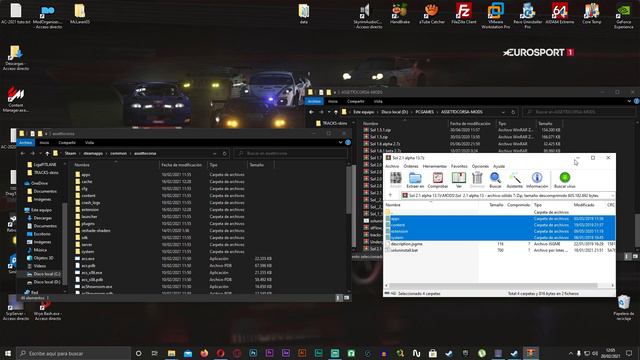Select the batch file row in WinRAR list
This screenshot has height=360, width=640.
(500, 250)
